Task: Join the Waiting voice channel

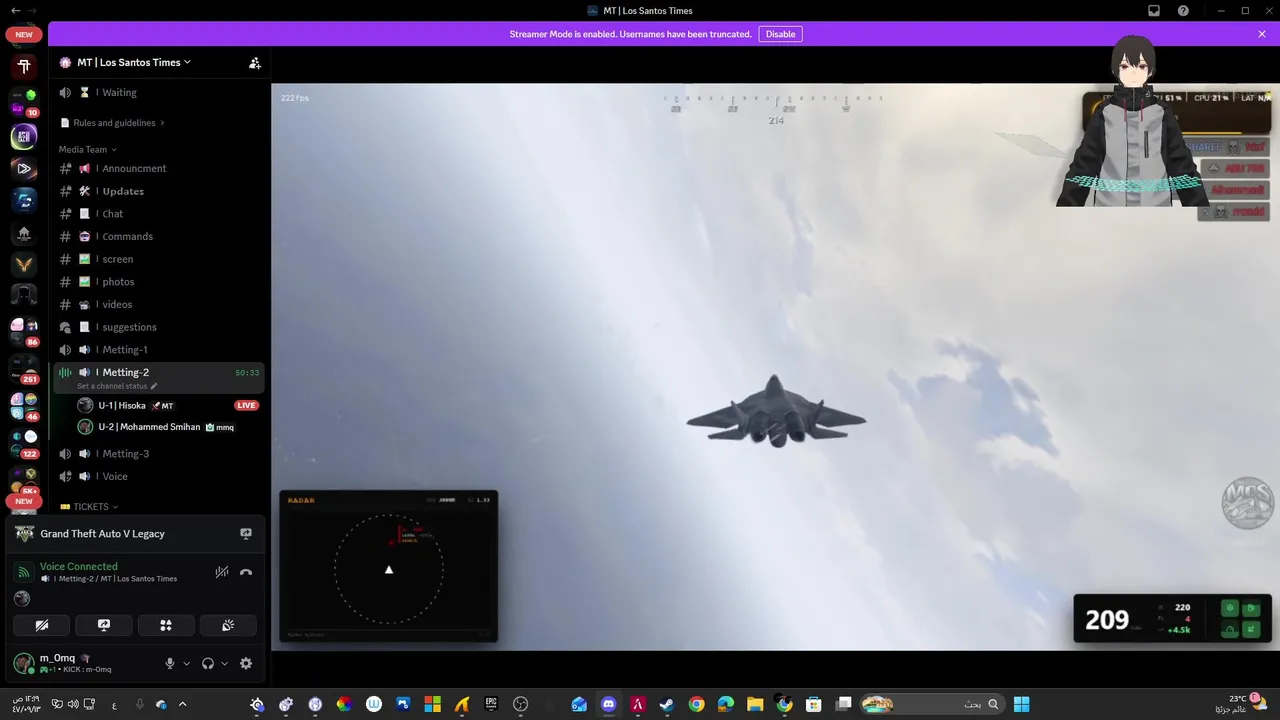Action: [x=160, y=92]
